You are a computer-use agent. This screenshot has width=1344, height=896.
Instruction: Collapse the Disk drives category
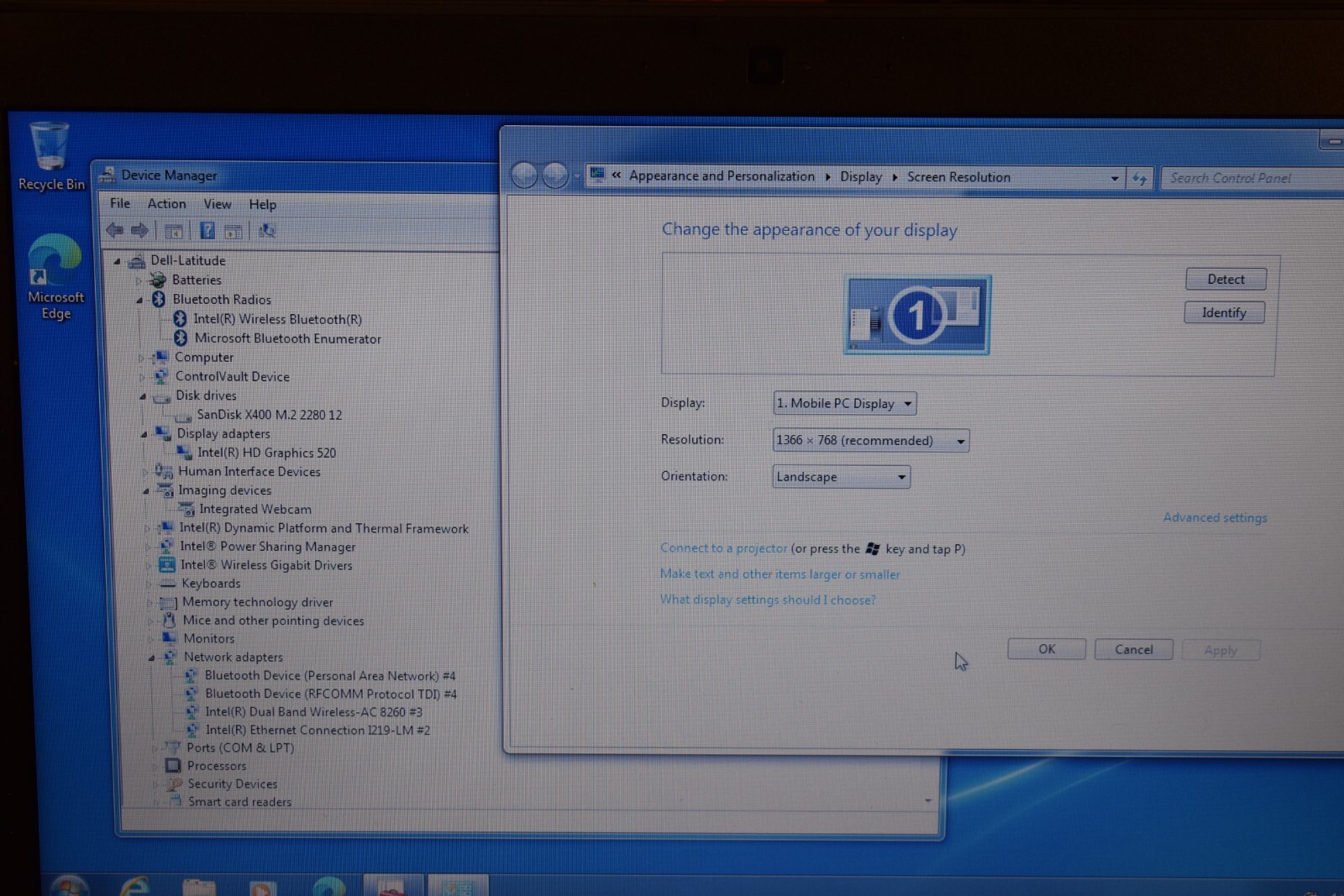(x=143, y=396)
